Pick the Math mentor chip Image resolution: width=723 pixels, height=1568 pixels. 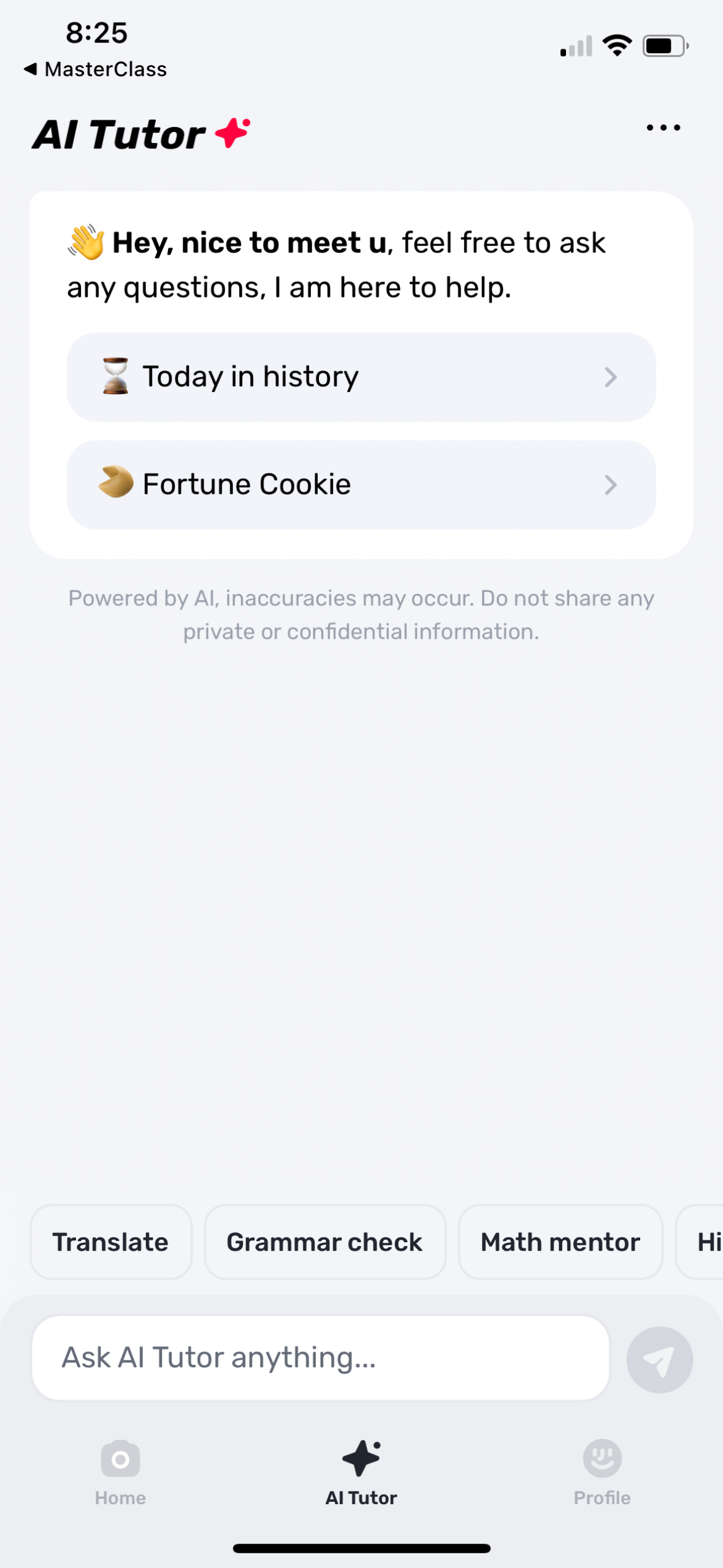click(x=560, y=1242)
